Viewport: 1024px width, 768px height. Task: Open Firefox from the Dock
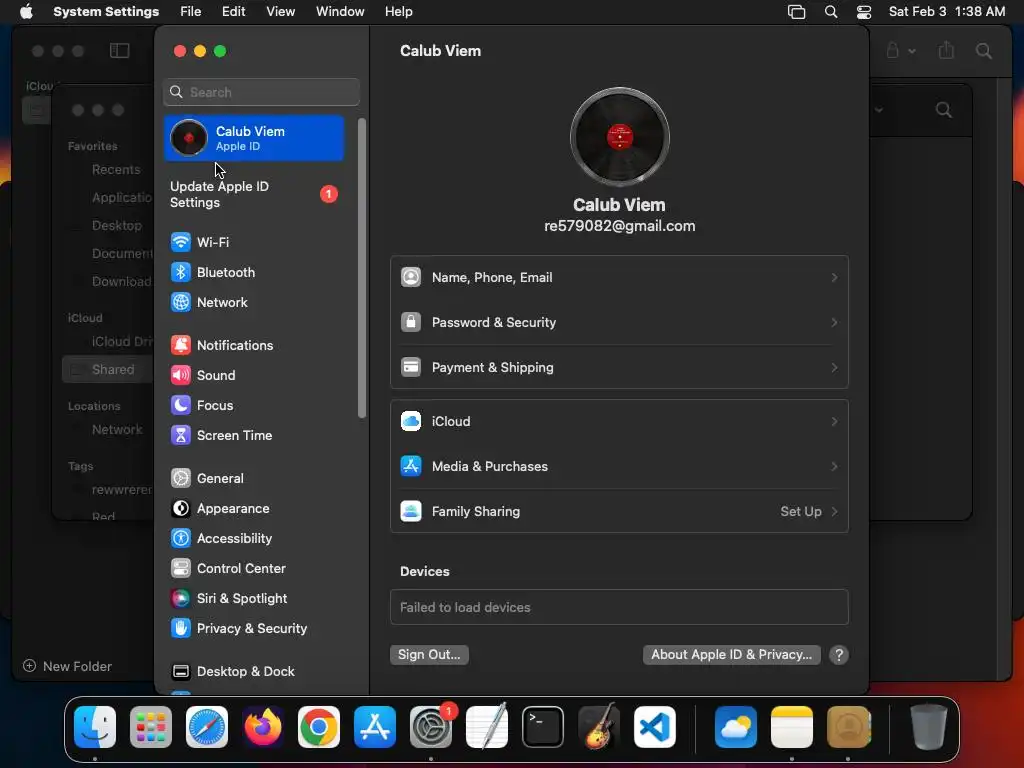[x=263, y=727]
